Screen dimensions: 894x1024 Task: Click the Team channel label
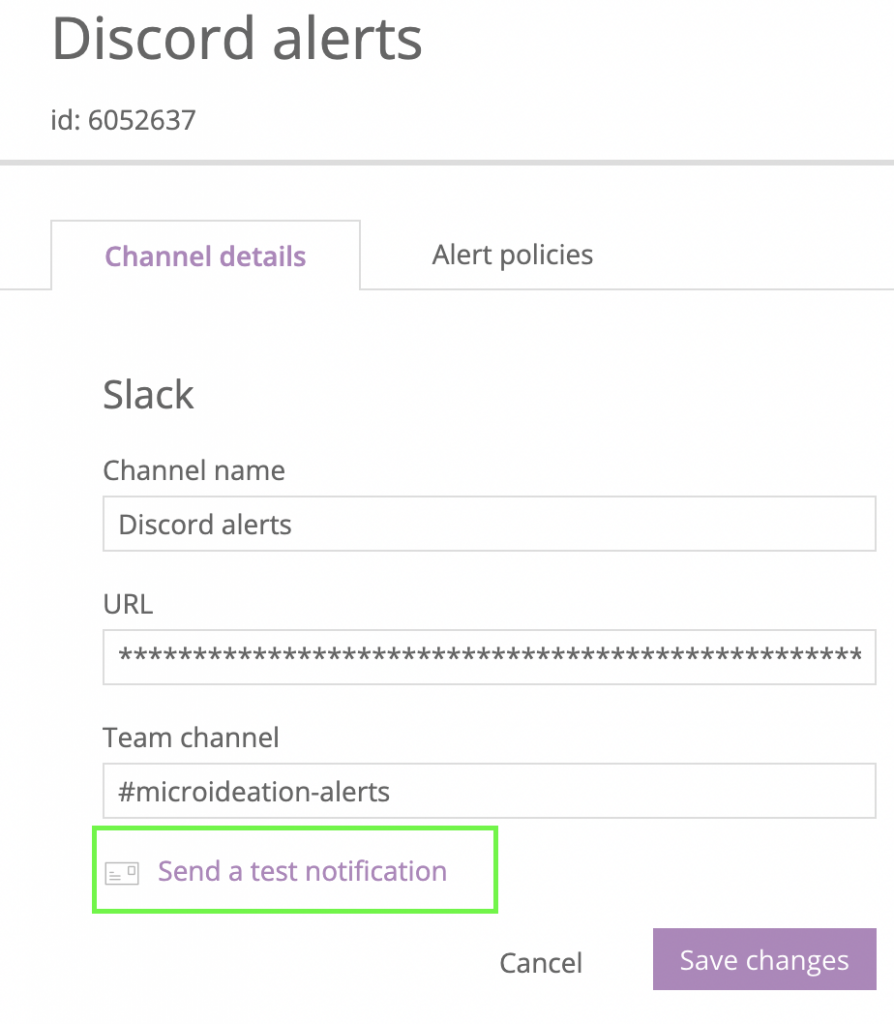point(191,737)
